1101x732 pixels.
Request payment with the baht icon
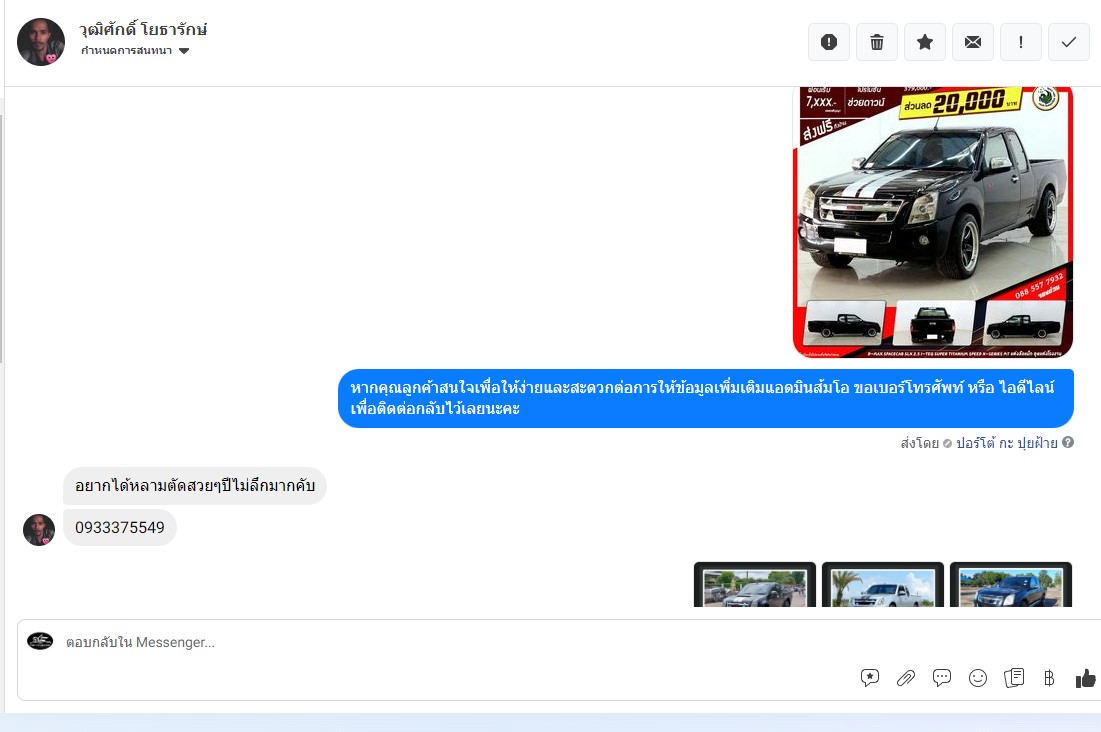point(1049,678)
